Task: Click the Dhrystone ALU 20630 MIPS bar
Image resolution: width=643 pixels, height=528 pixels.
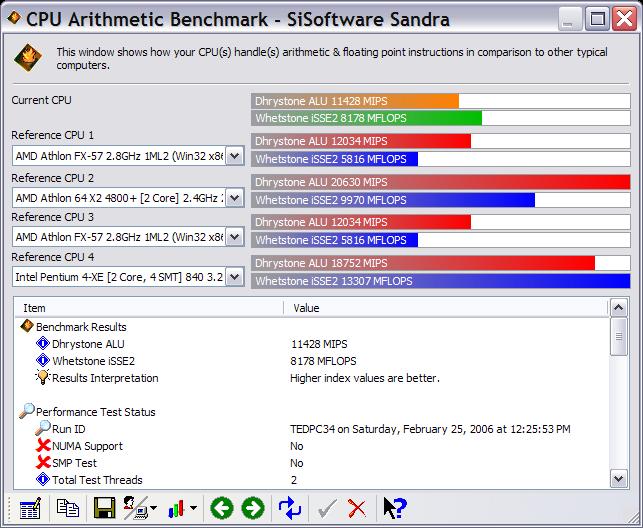Action: pyautogui.click(x=440, y=182)
